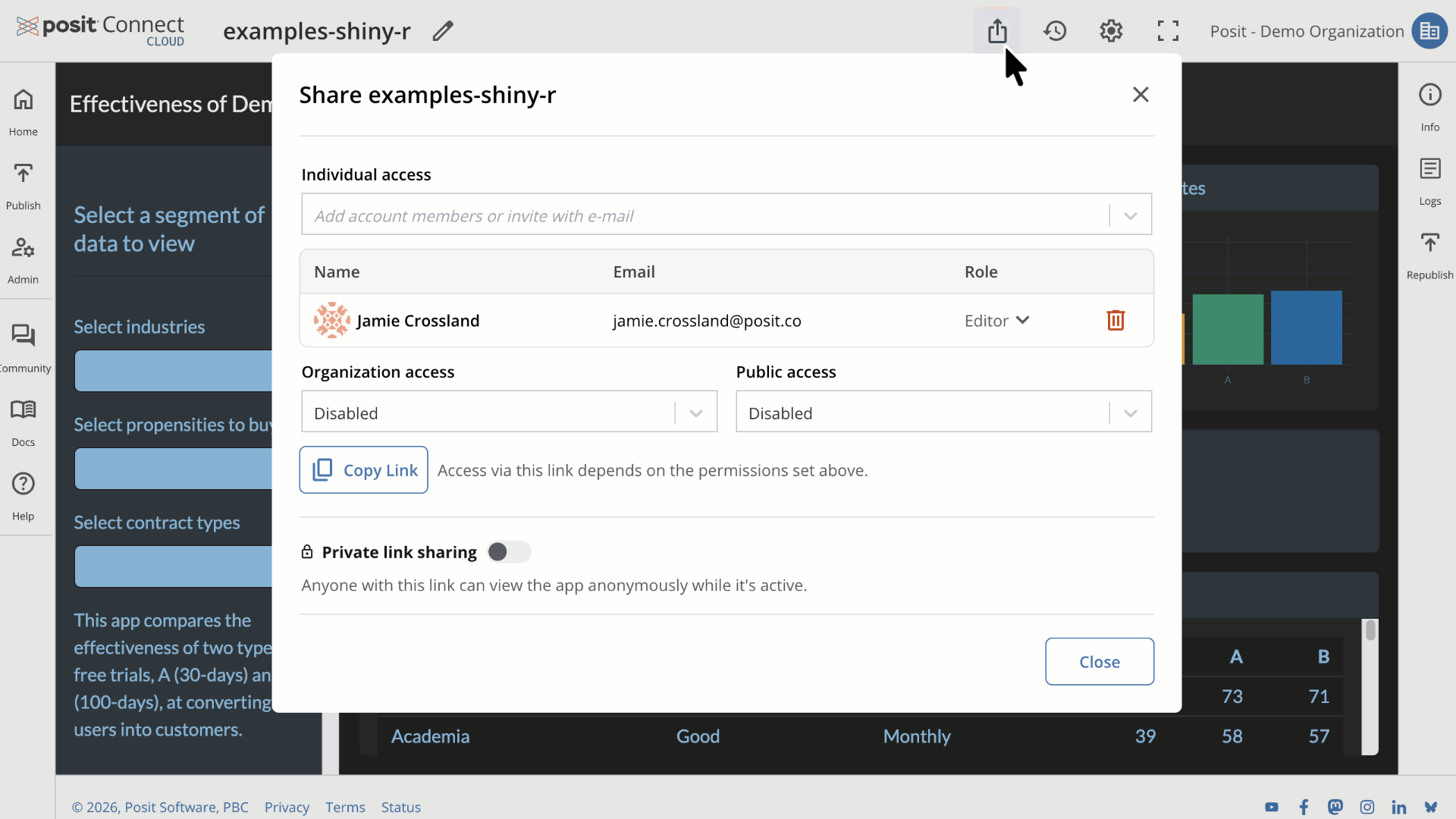Edit content title with pencil icon
Screen dimensions: 1456x819
pyautogui.click(x=443, y=31)
